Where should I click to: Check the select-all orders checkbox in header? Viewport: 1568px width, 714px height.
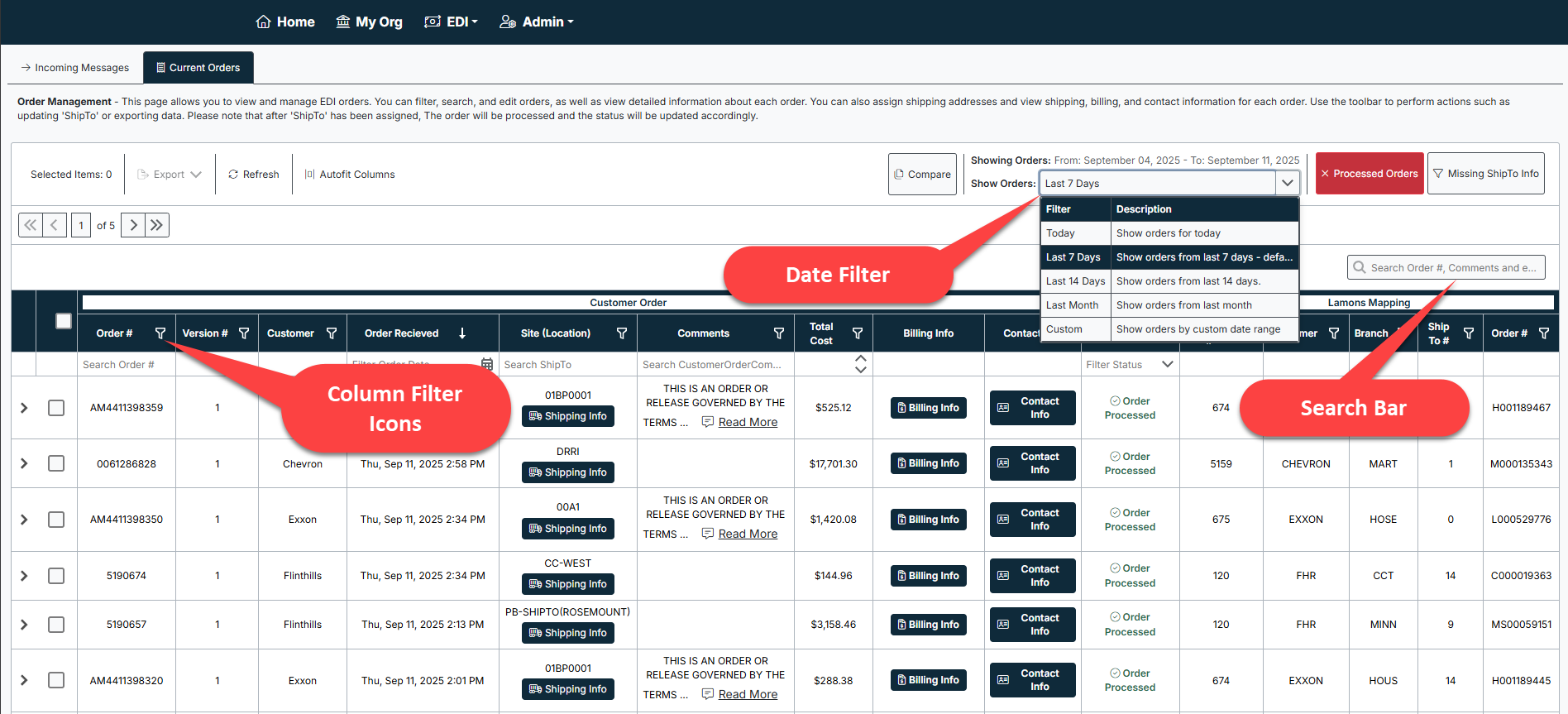click(64, 321)
